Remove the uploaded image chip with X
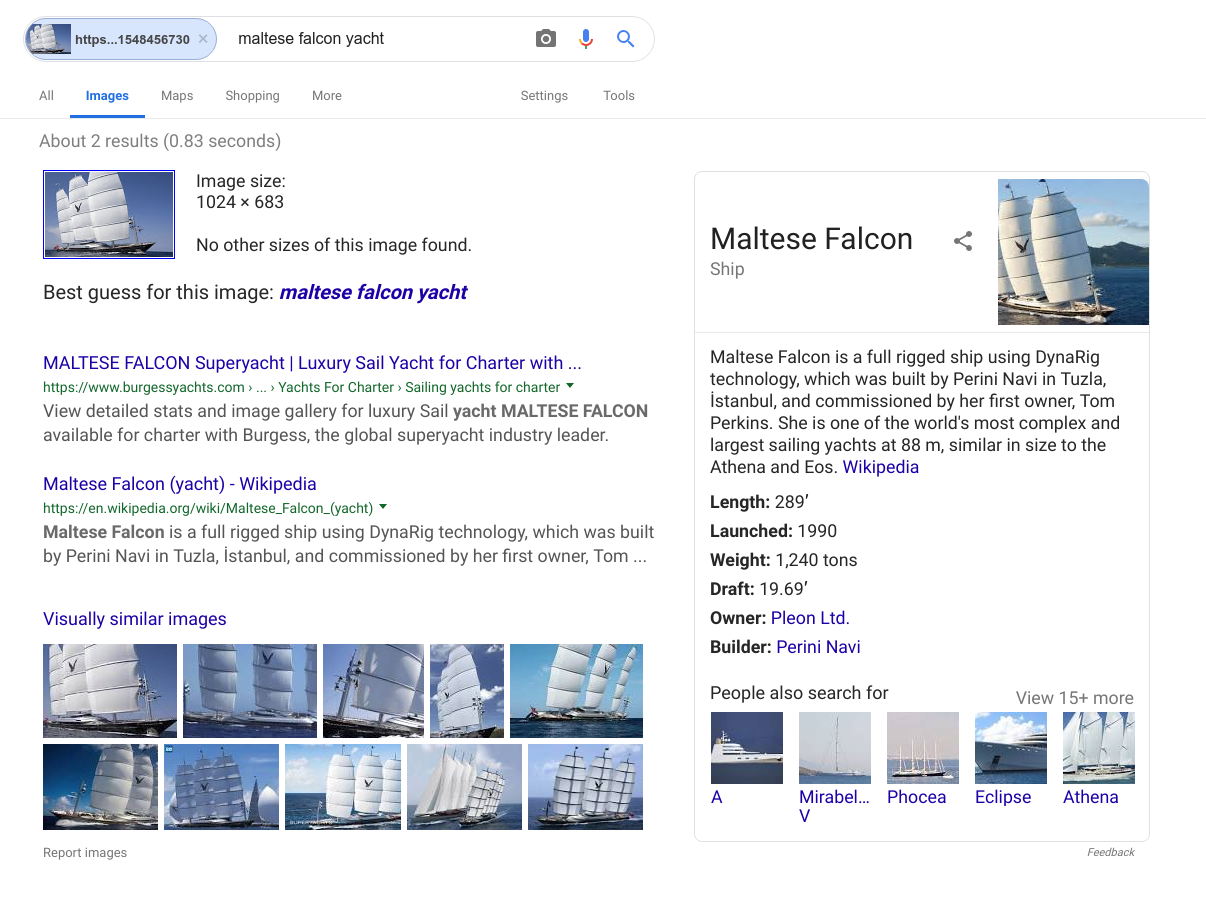 click(x=203, y=39)
